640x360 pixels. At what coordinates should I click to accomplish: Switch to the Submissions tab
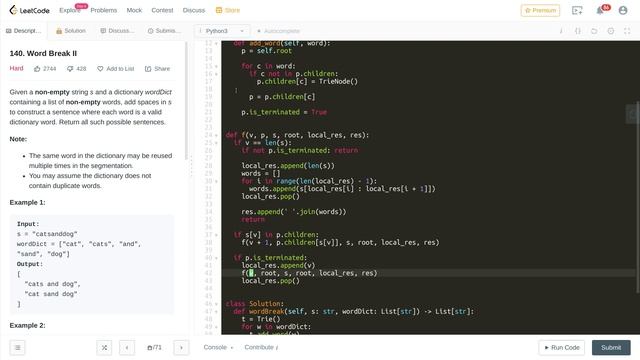point(164,31)
